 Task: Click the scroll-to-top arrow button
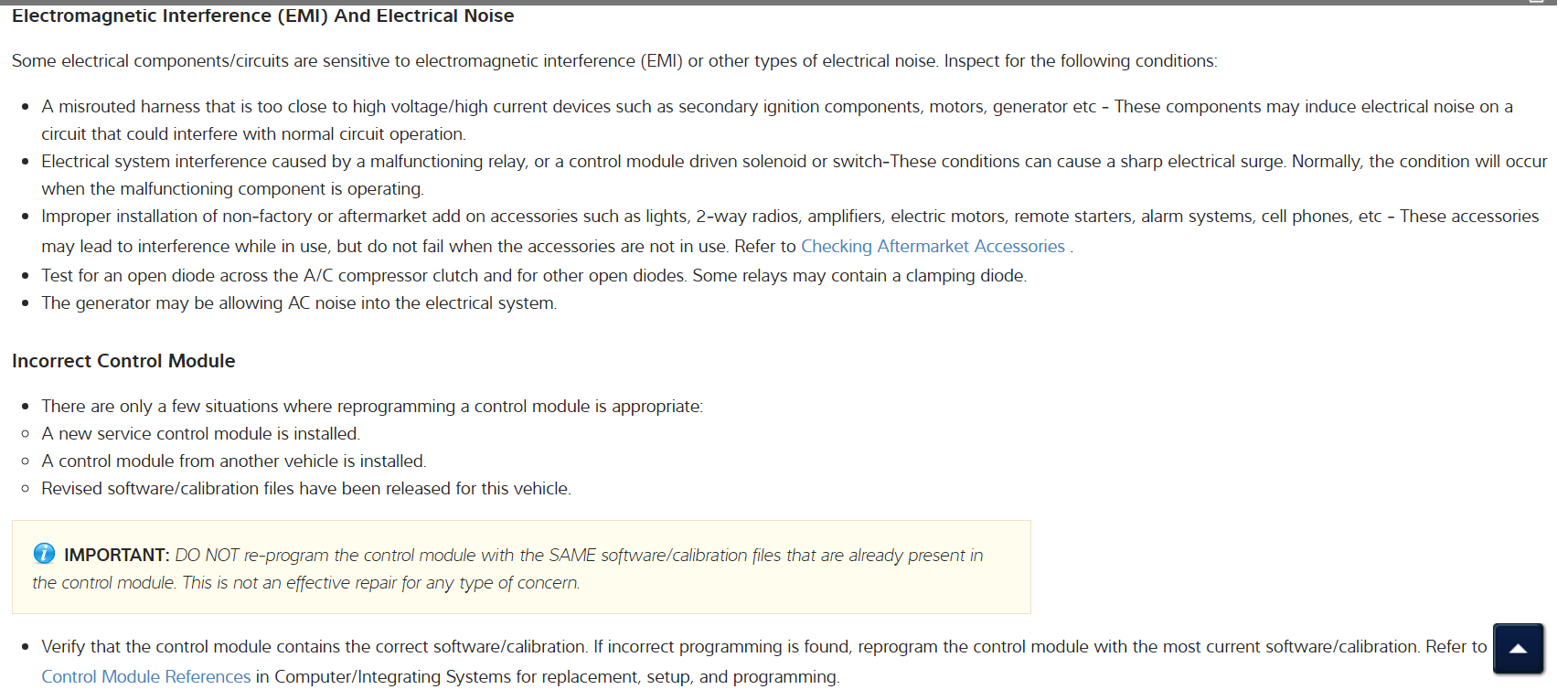[x=1518, y=649]
